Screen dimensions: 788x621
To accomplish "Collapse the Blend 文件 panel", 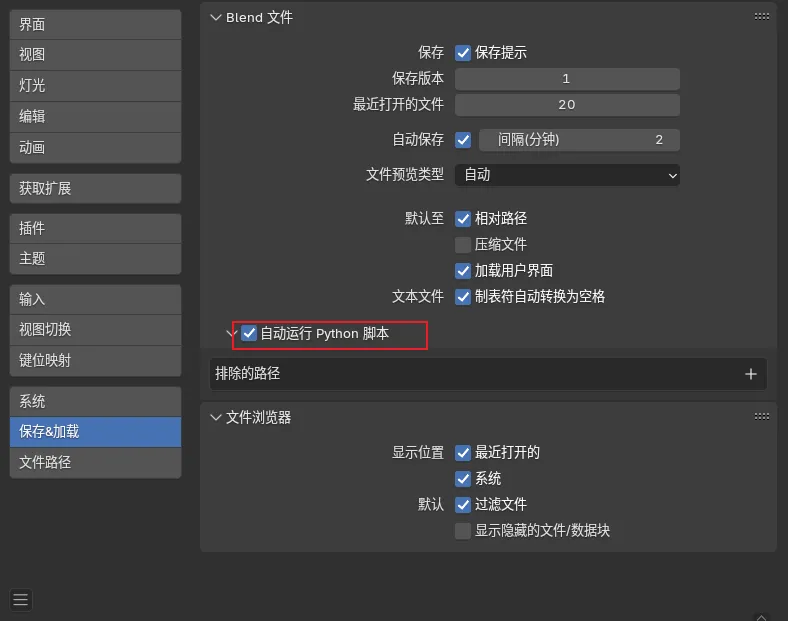I will click(x=215, y=18).
